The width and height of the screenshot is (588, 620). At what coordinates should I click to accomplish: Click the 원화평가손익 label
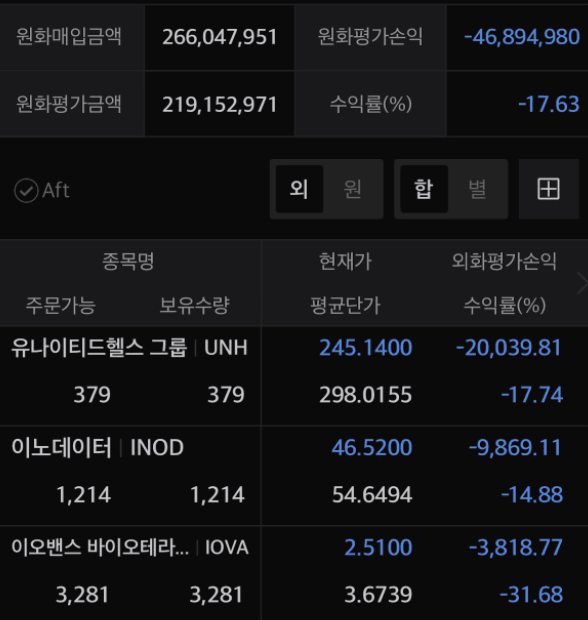coord(370,36)
